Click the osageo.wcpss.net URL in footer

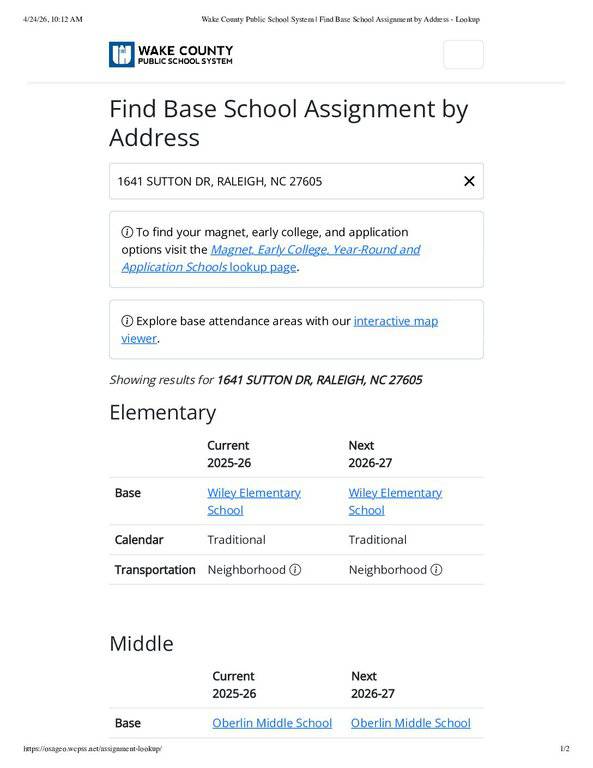coord(92,748)
